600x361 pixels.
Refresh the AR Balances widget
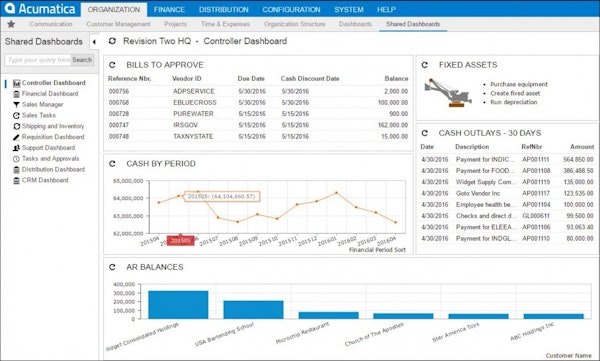112,267
